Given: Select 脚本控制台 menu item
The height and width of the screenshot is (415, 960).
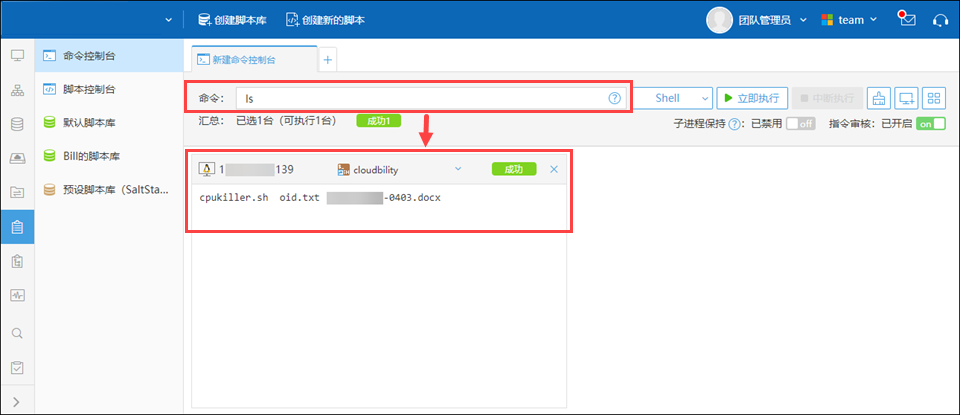Looking at the screenshot, I should tap(109, 89).
